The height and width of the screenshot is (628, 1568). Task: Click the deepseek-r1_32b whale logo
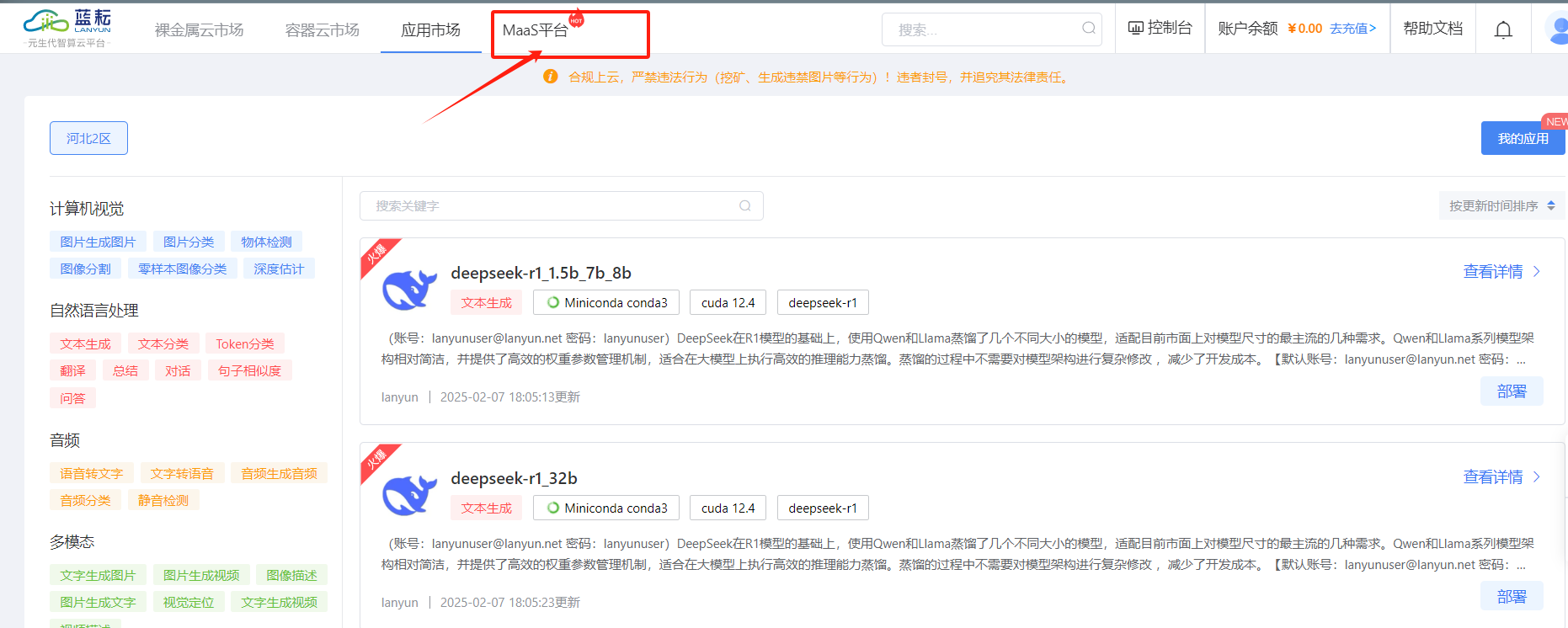[x=409, y=495]
